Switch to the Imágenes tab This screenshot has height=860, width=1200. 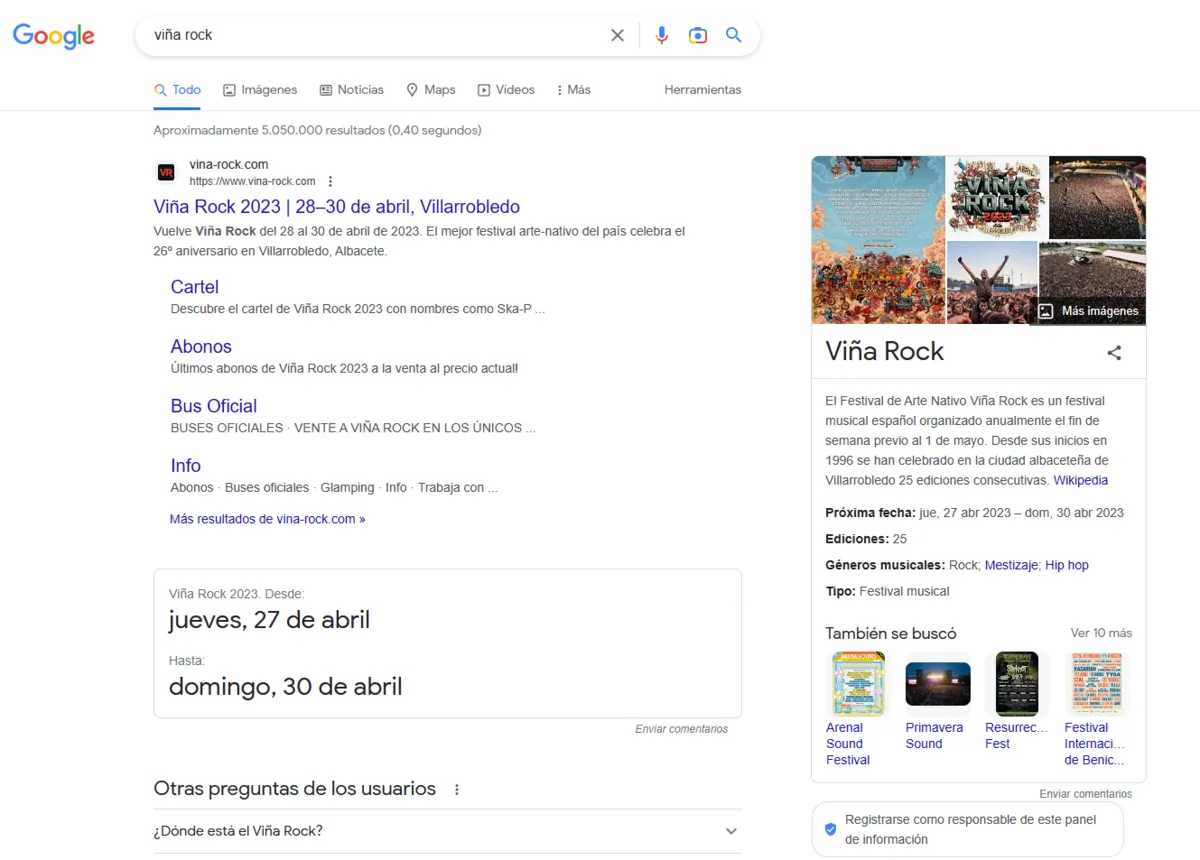click(x=260, y=90)
